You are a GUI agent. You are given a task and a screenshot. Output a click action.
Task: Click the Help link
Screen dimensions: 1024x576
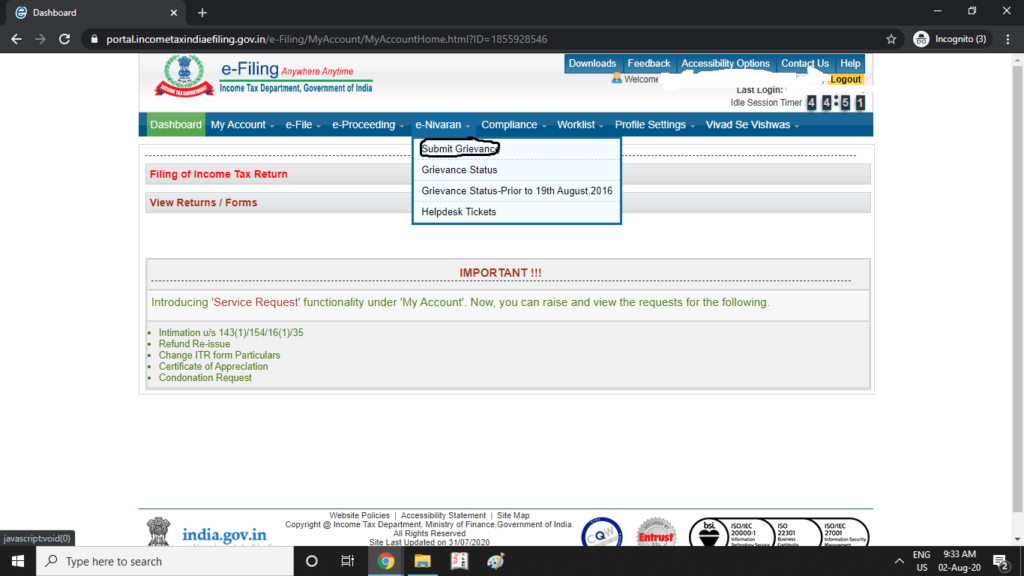(x=850, y=63)
